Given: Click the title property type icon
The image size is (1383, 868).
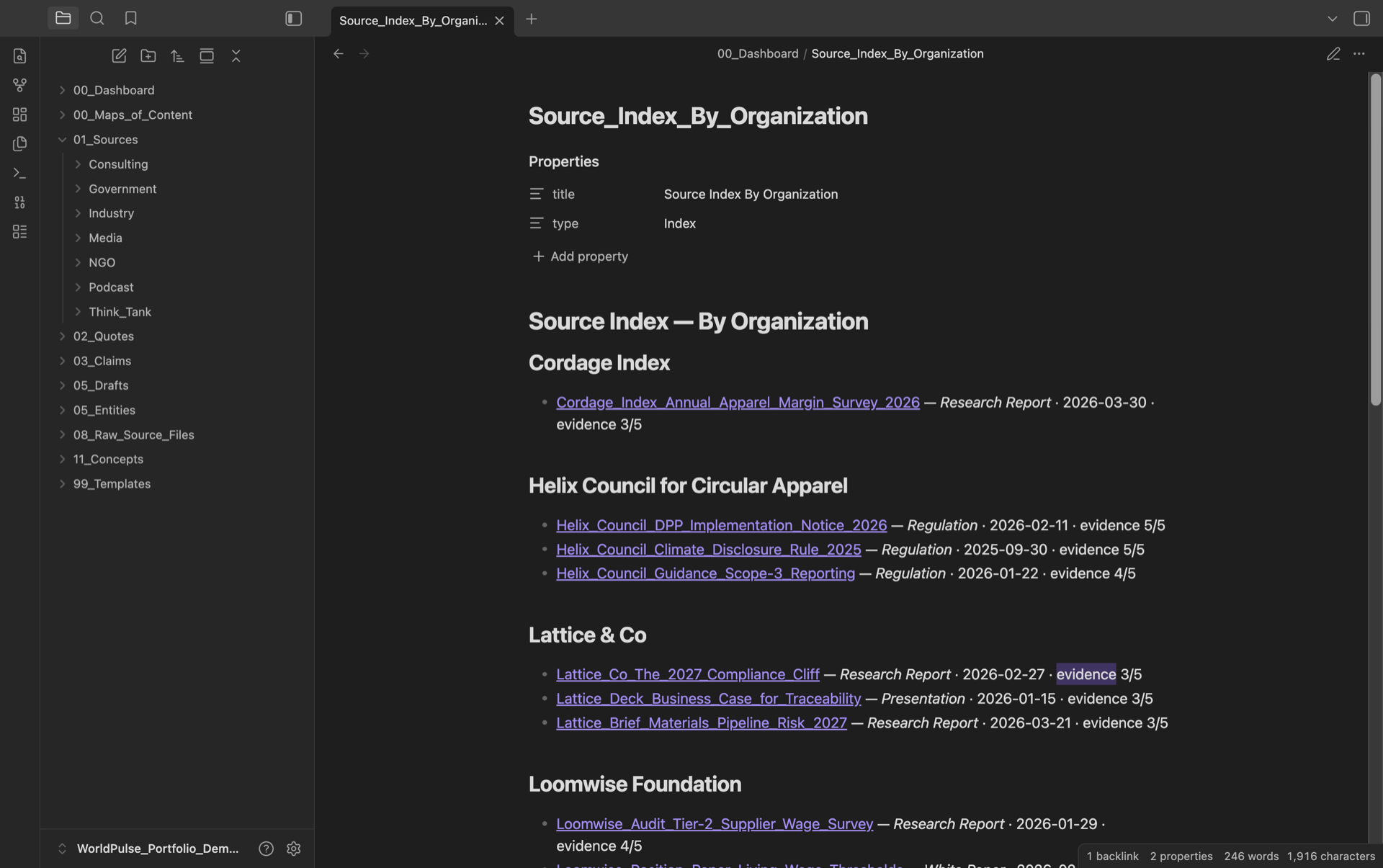Looking at the screenshot, I should point(536,194).
